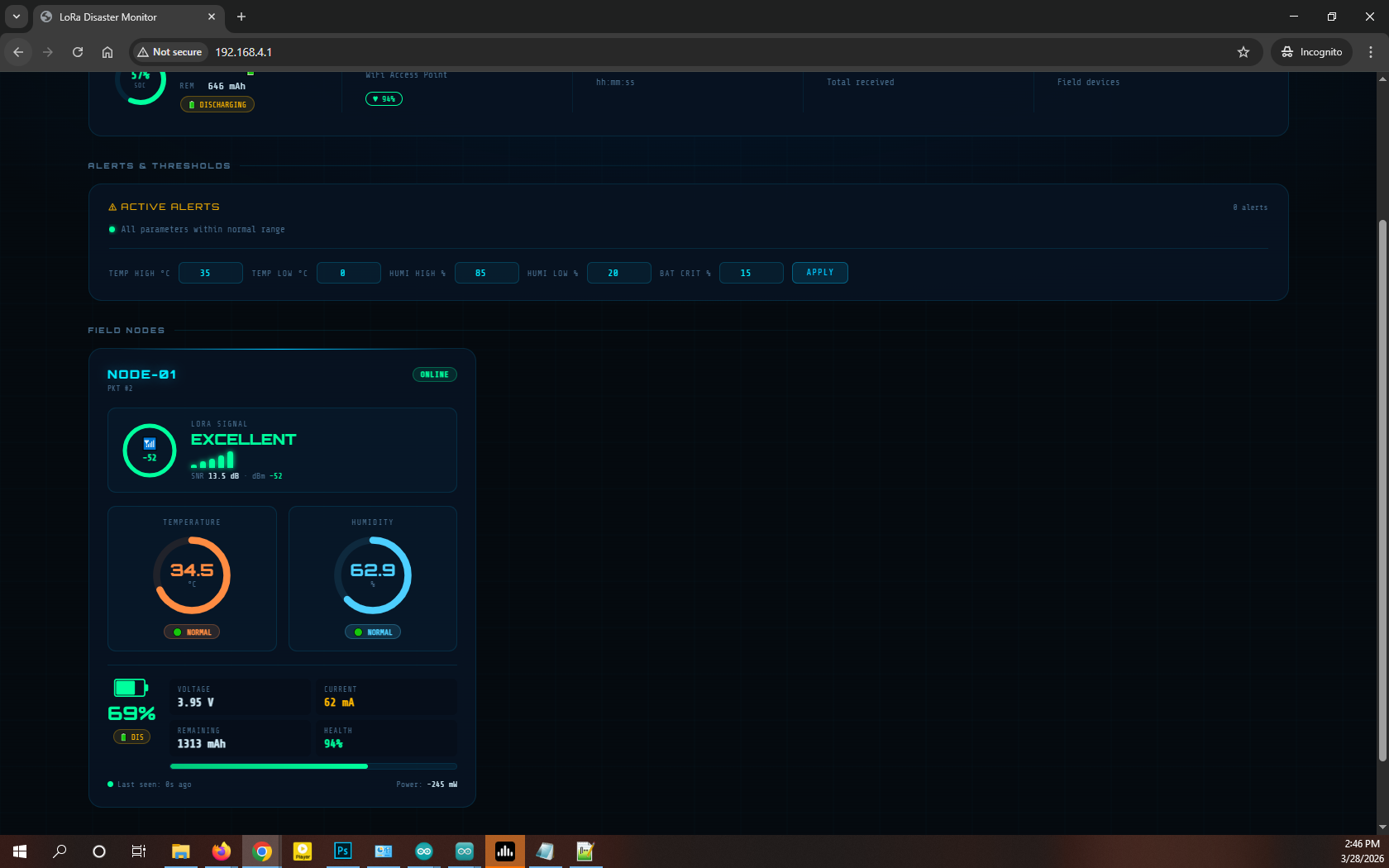Screen dimensions: 1389x868
Task: Click the 69% battery percentage
Action: tap(131, 713)
